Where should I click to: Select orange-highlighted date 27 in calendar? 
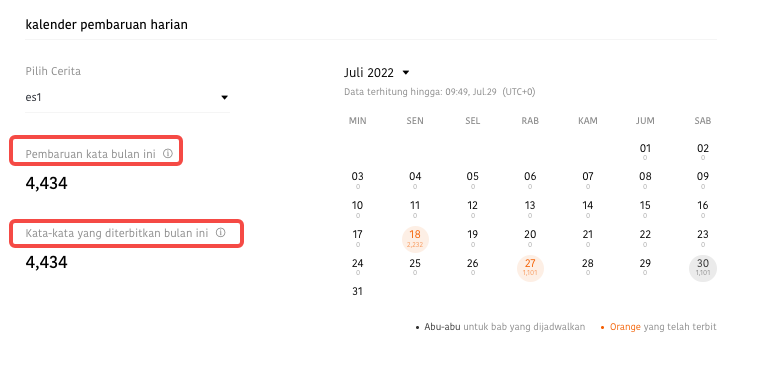click(530, 268)
